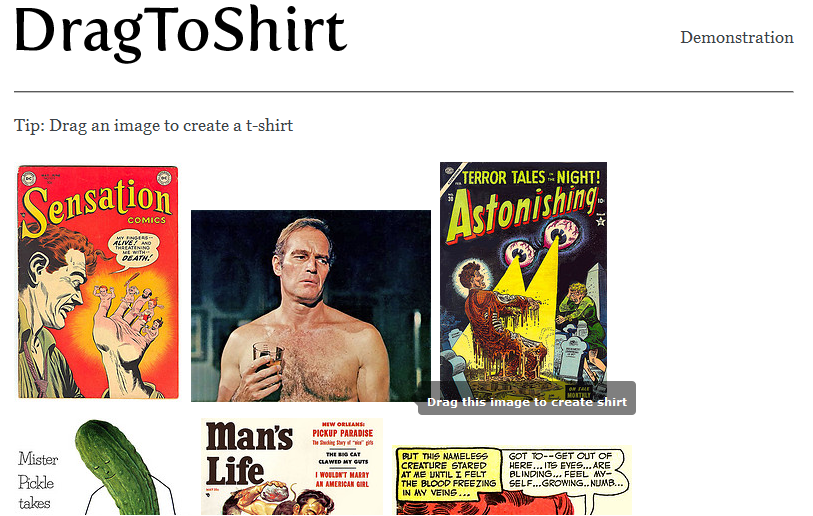The width and height of the screenshot is (813, 516).
Task: Click the DragToShirt site title
Action: 180,31
